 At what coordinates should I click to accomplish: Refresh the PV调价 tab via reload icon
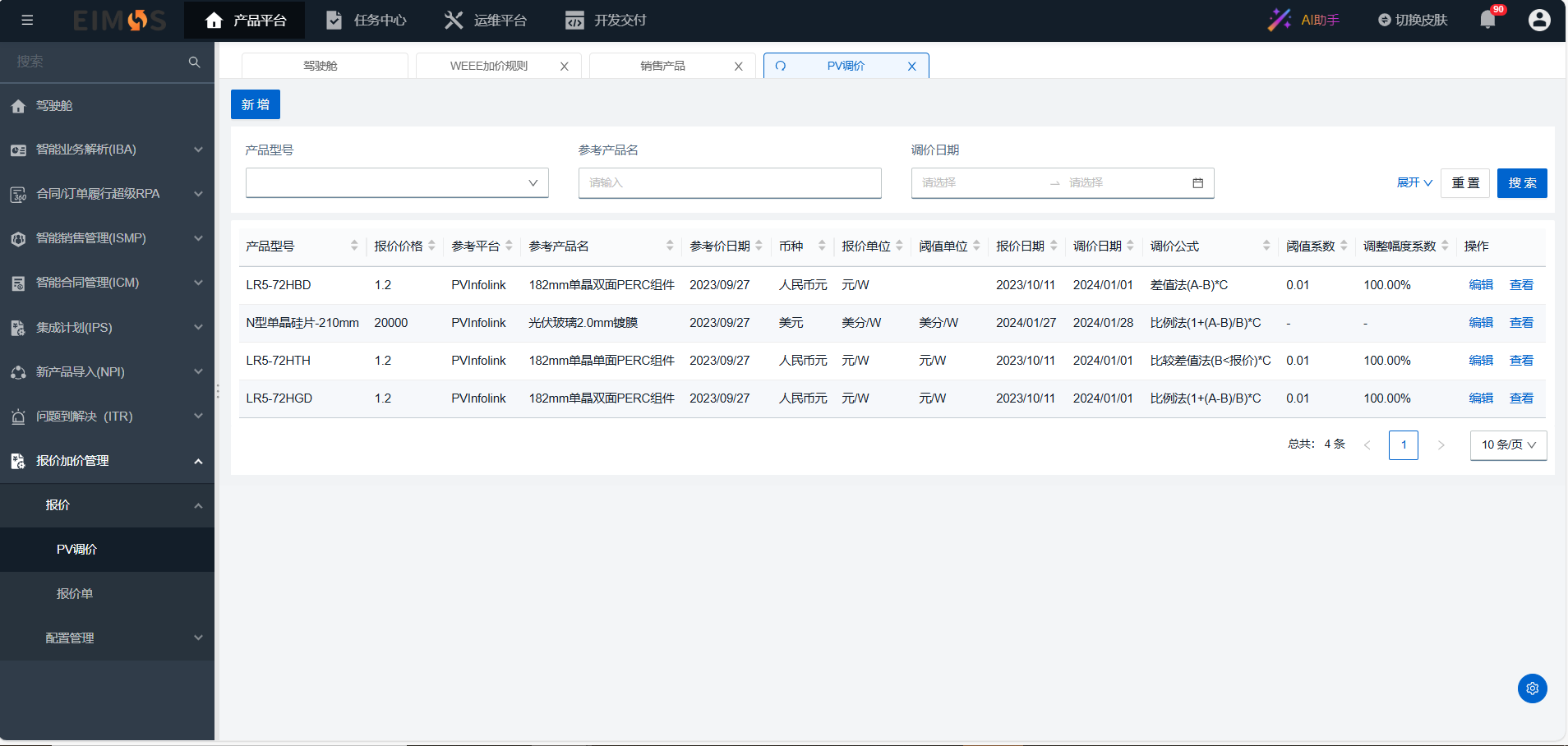point(781,66)
